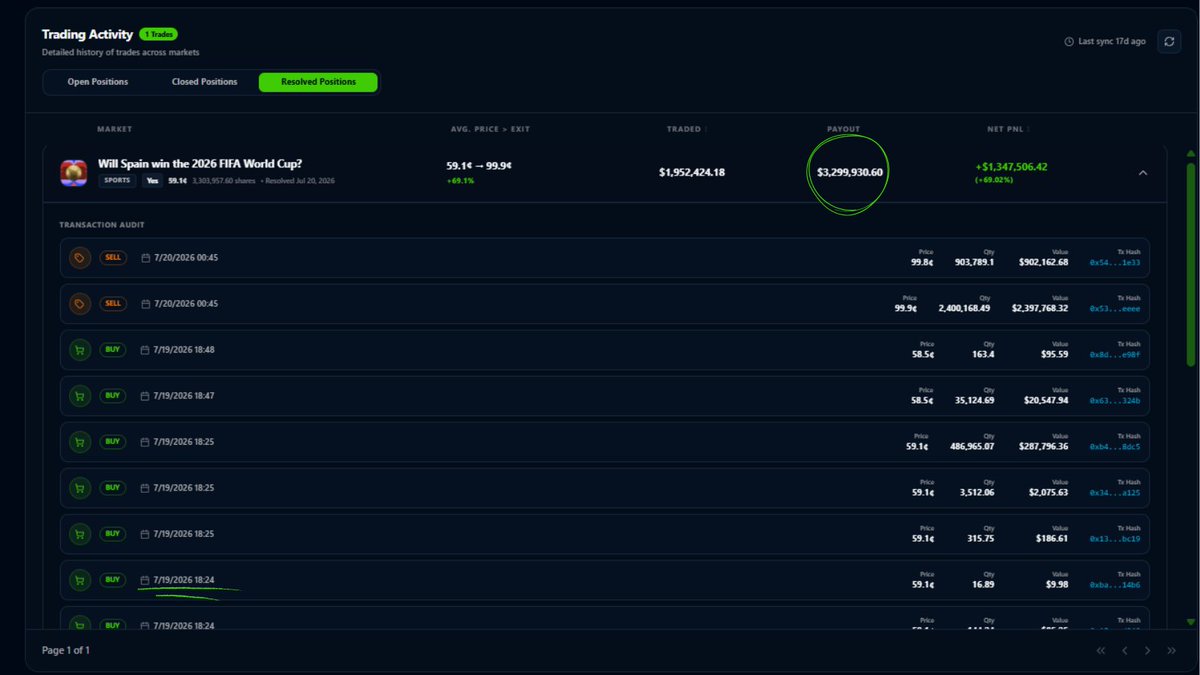This screenshot has height=675, width=1200.
Task: Click the green vertical scrollbar thumb
Action: point(1190,263)
